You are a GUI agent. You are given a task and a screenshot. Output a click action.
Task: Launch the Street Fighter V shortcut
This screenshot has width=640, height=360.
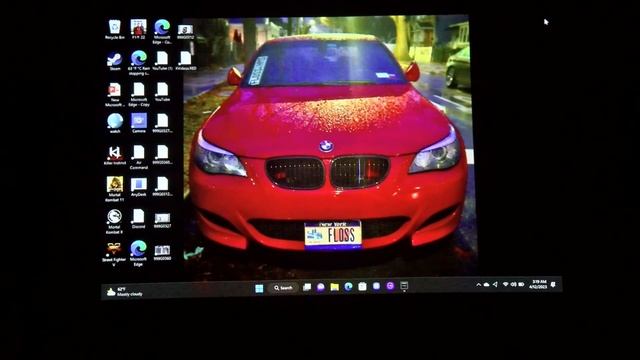(114, 253)
